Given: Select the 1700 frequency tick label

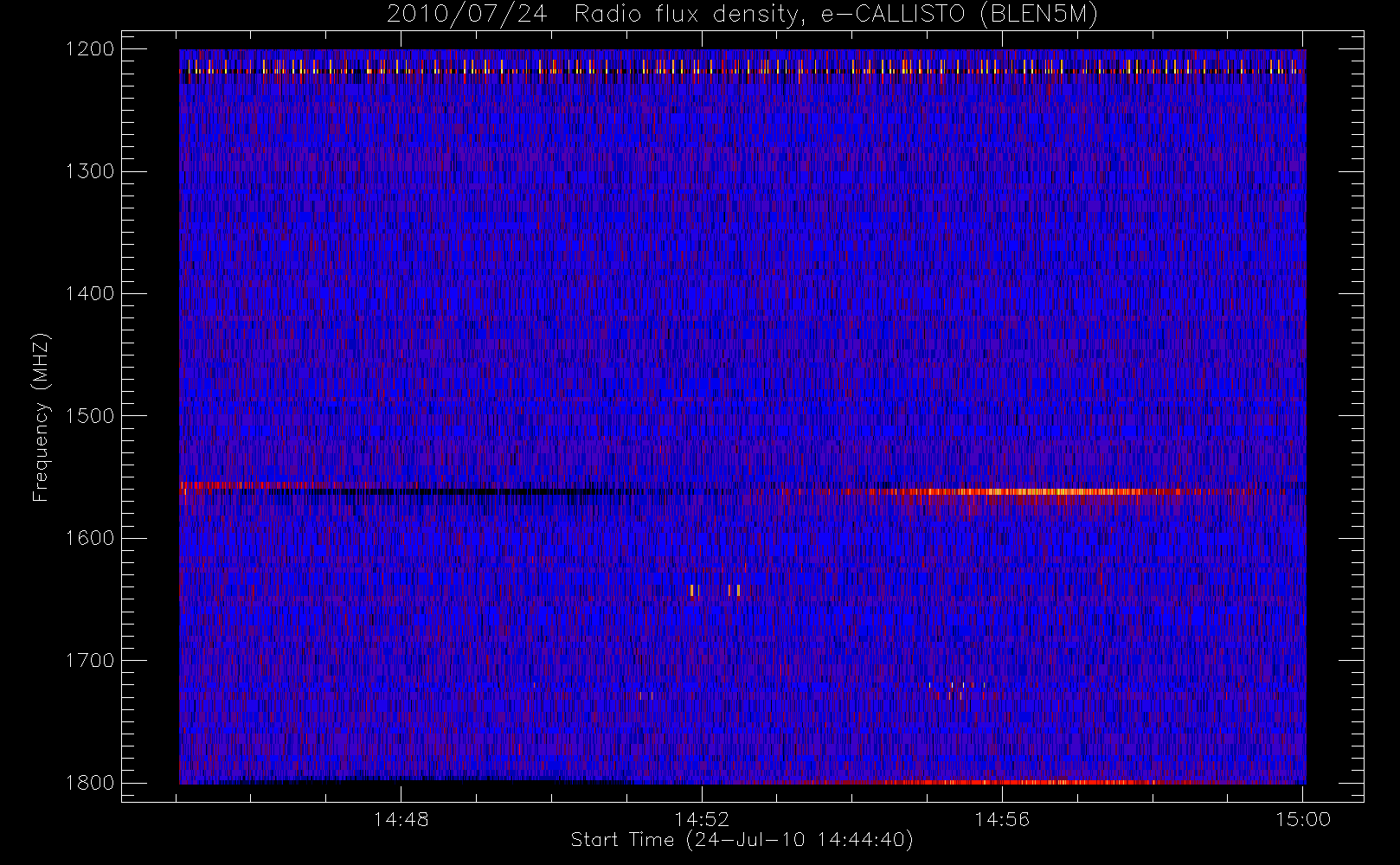Looking at the screenshot, I should pos(91,661).
